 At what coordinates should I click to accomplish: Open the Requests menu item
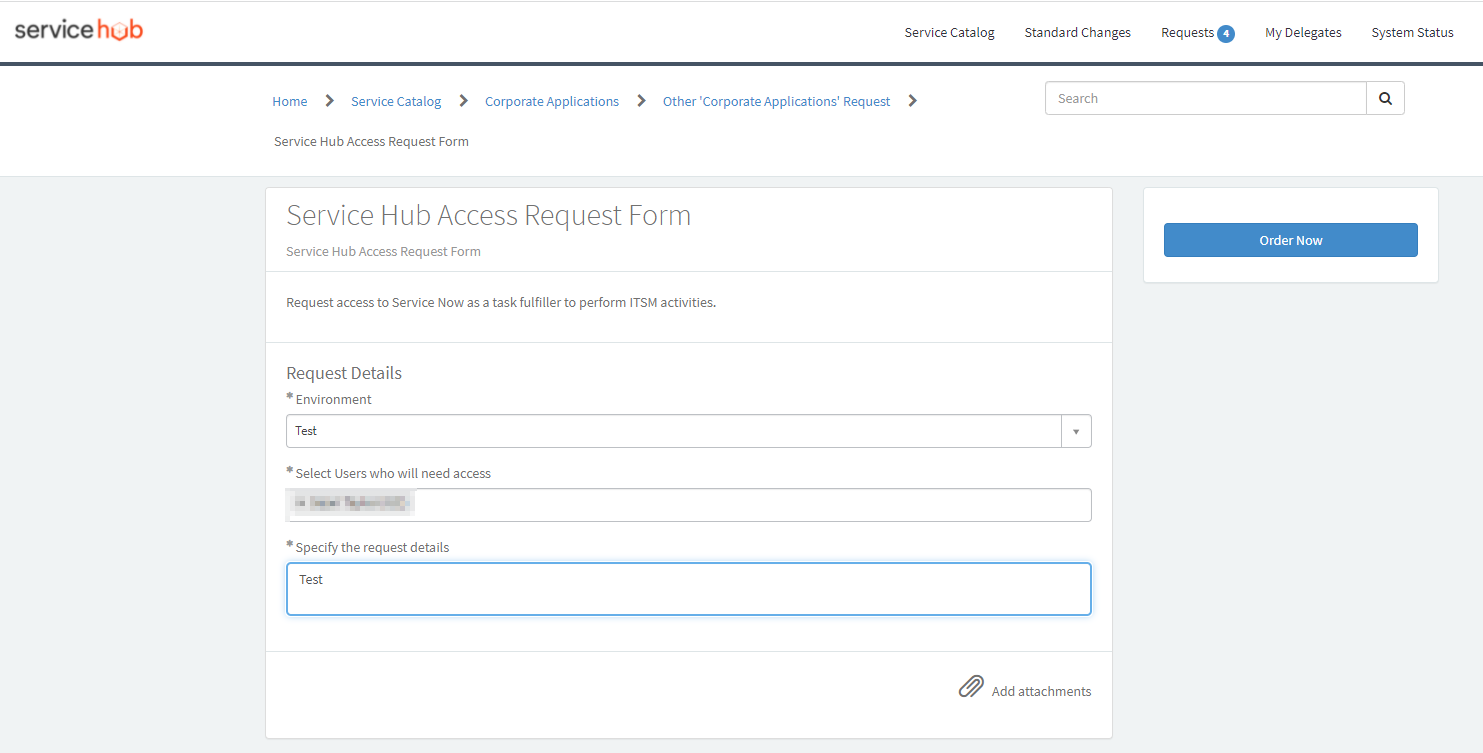click(x=1187, y=32)
